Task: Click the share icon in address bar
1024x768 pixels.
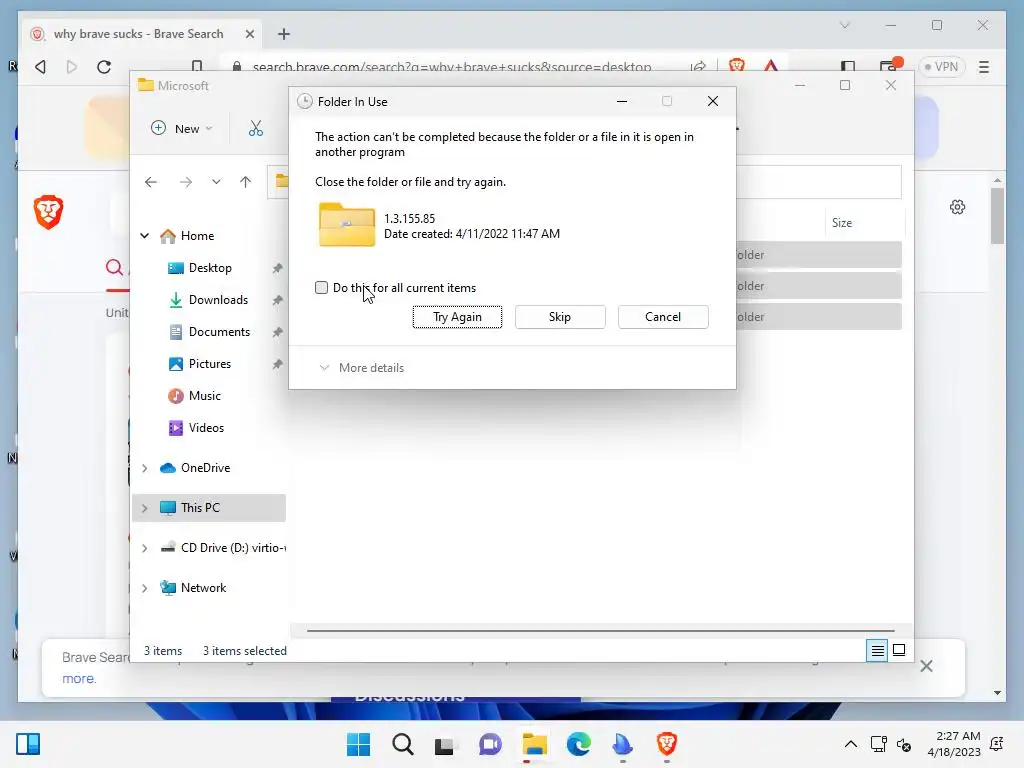Action: click(698, 67)
